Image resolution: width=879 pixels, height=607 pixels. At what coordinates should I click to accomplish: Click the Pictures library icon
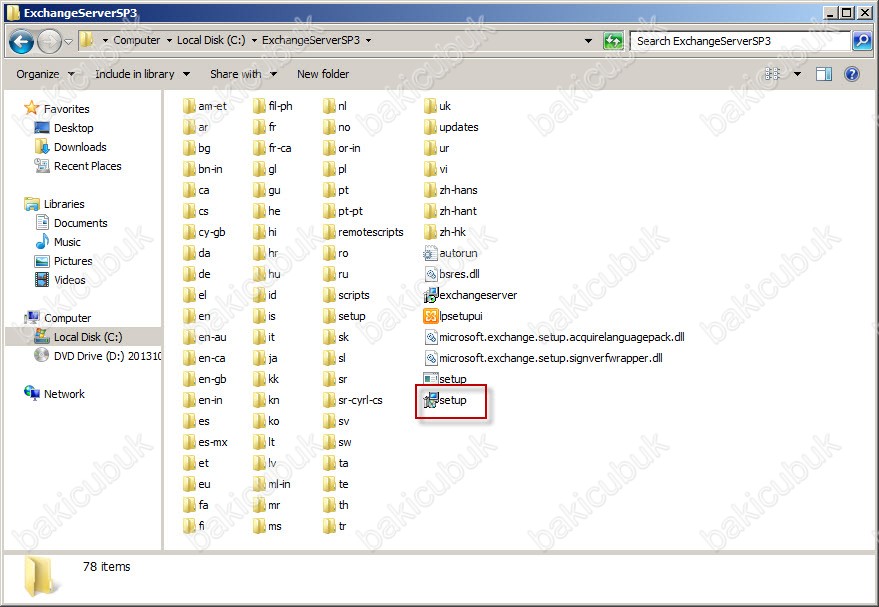(42, 261)
